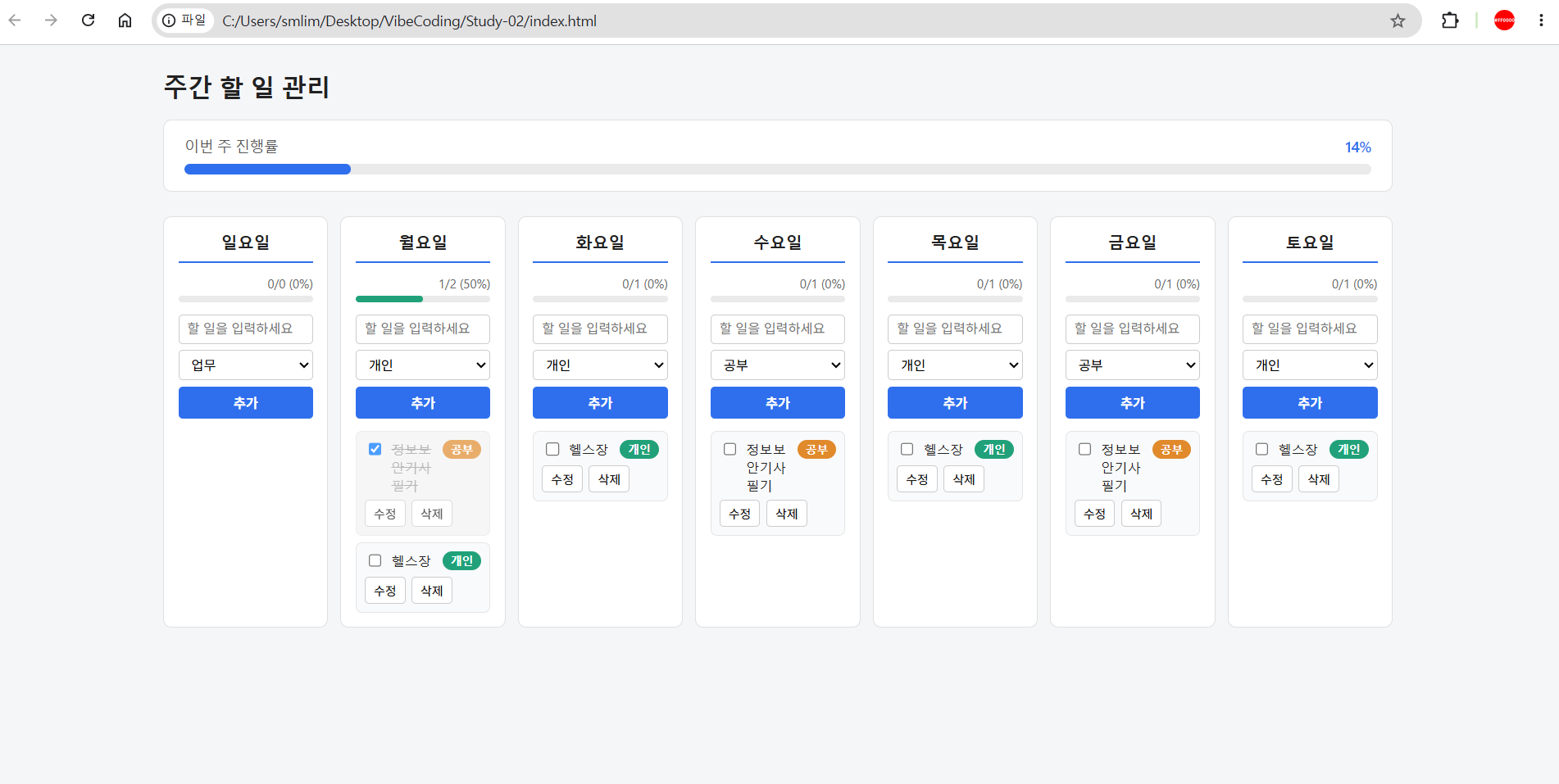Click the 일요일 column heading
The height and width of the screenshot is (784, 1559).
(246, 242)
